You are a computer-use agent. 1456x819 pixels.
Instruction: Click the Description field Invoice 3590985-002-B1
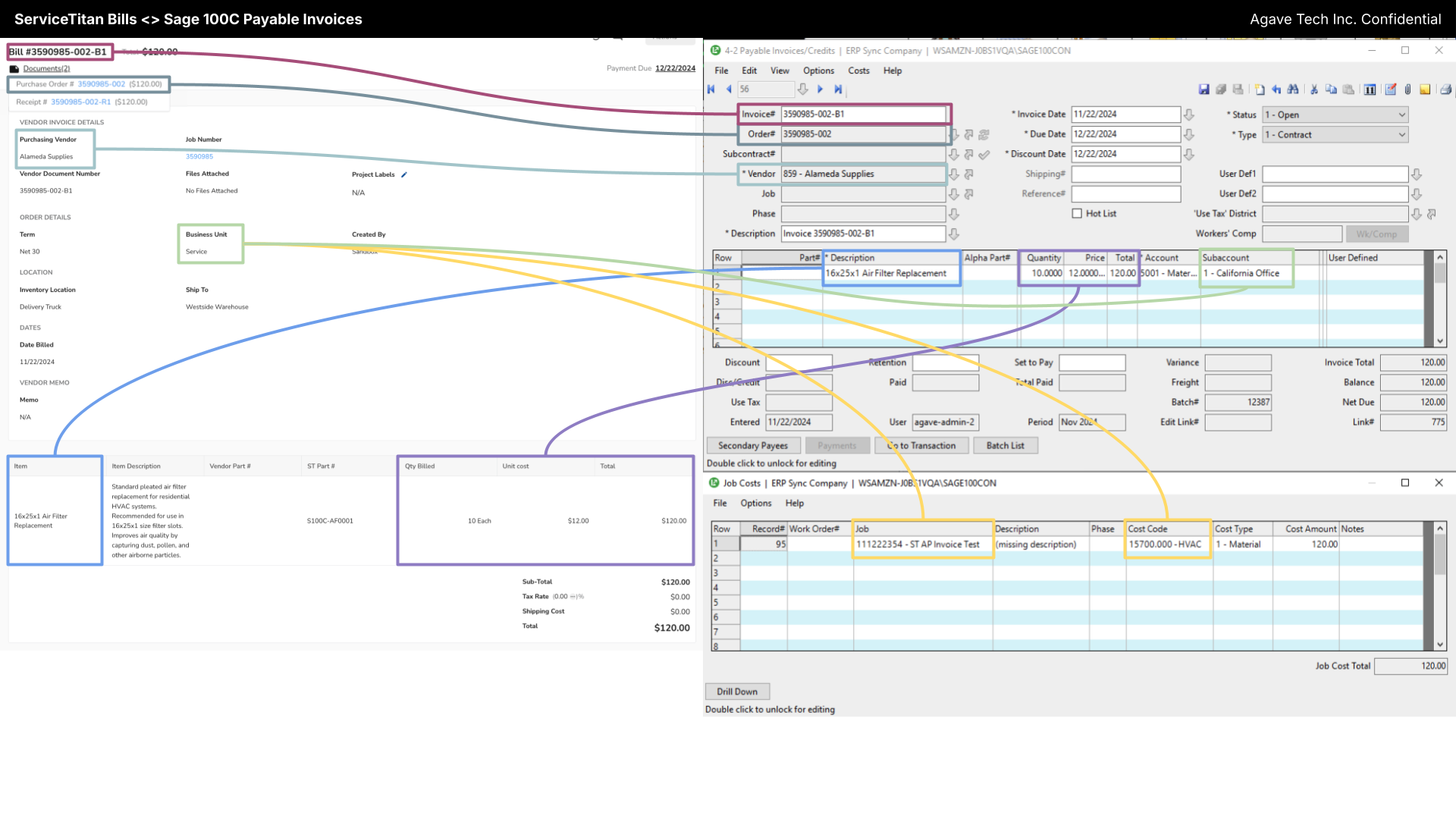864,234
